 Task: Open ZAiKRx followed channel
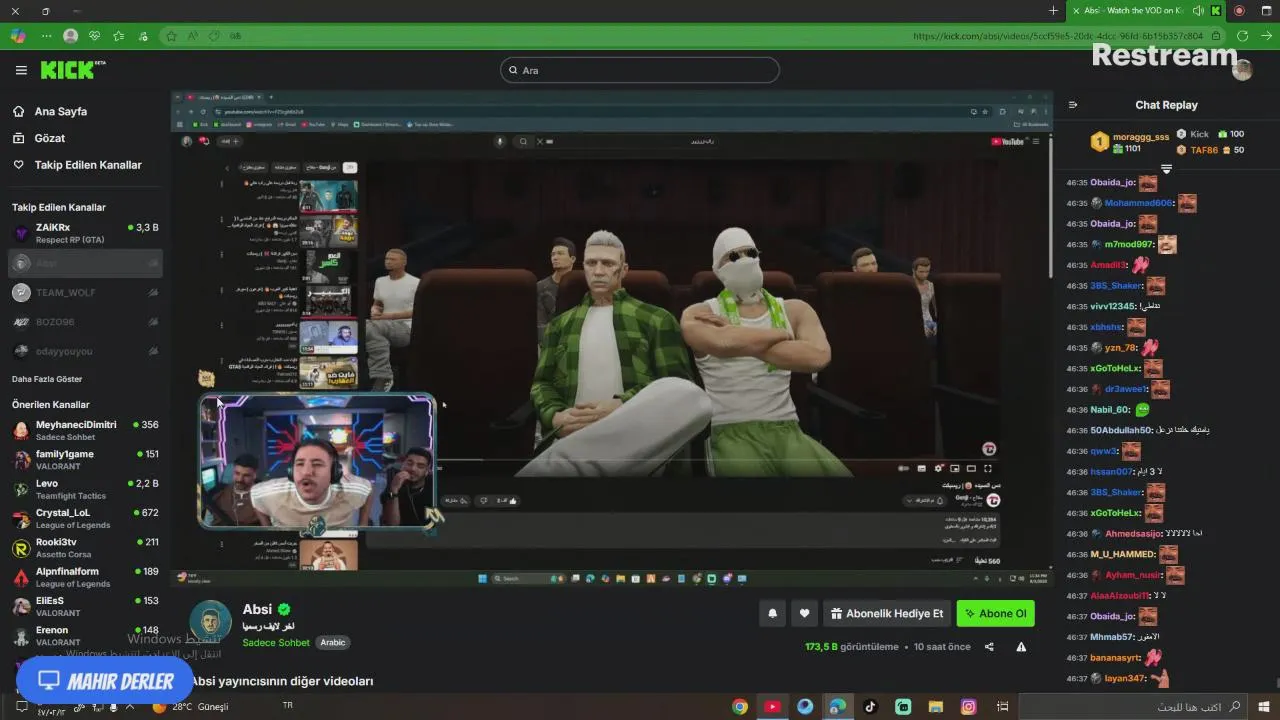pyautogui.click(x=85, y=234)
